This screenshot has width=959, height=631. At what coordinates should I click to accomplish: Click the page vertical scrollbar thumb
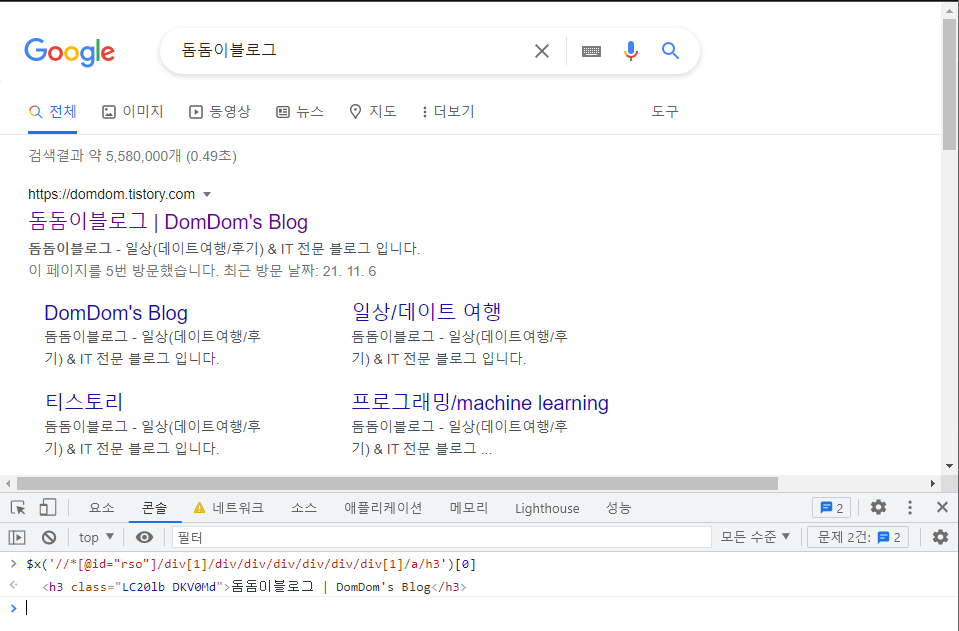(x=949, y=84)
